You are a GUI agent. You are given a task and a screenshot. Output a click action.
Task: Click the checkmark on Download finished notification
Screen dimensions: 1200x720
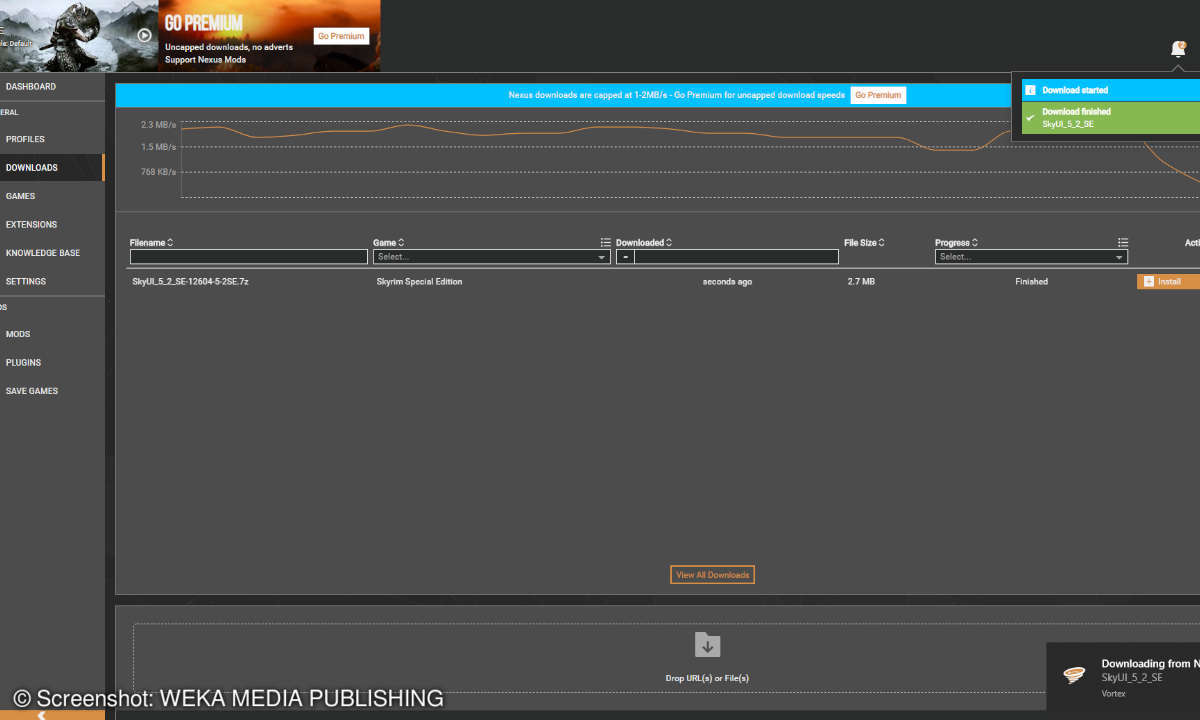click(1030, 118)
